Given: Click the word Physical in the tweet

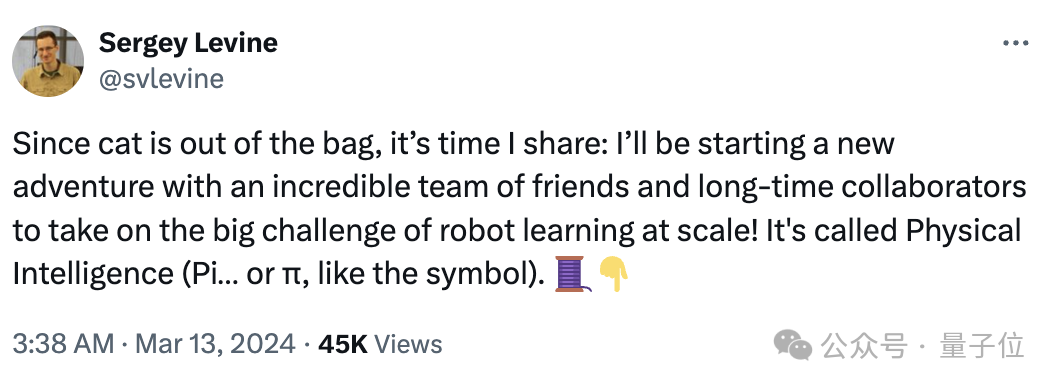Looking at the screenshot, I should 964,231.
